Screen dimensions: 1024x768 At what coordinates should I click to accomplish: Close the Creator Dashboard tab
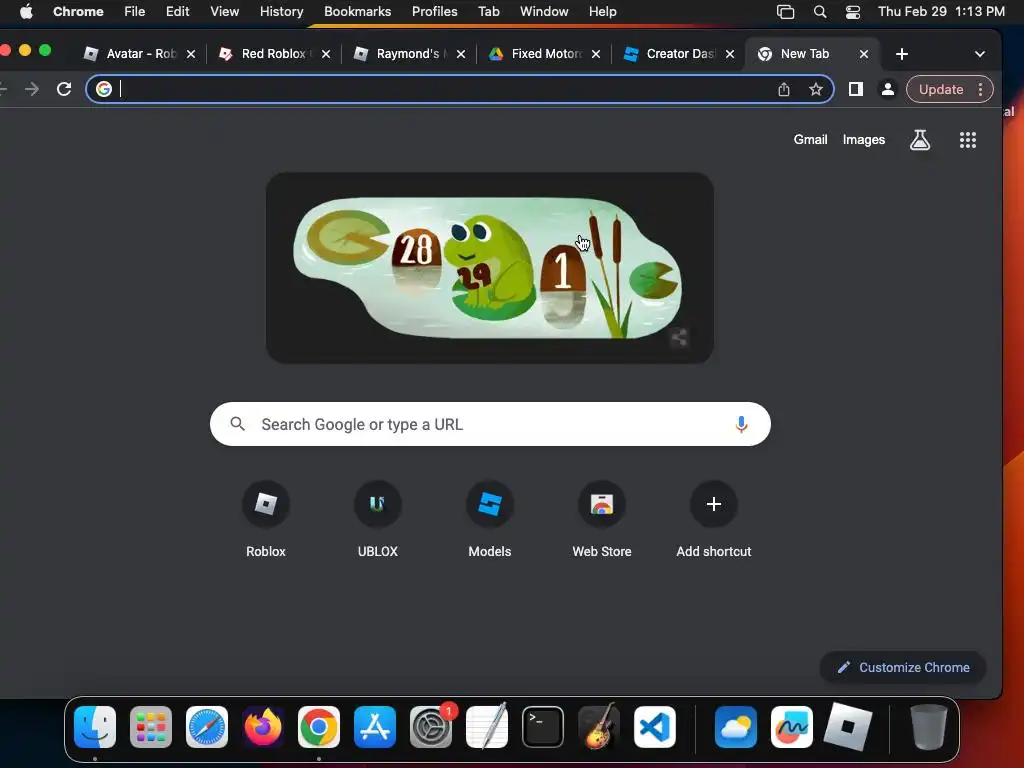(x=730, y=54)
